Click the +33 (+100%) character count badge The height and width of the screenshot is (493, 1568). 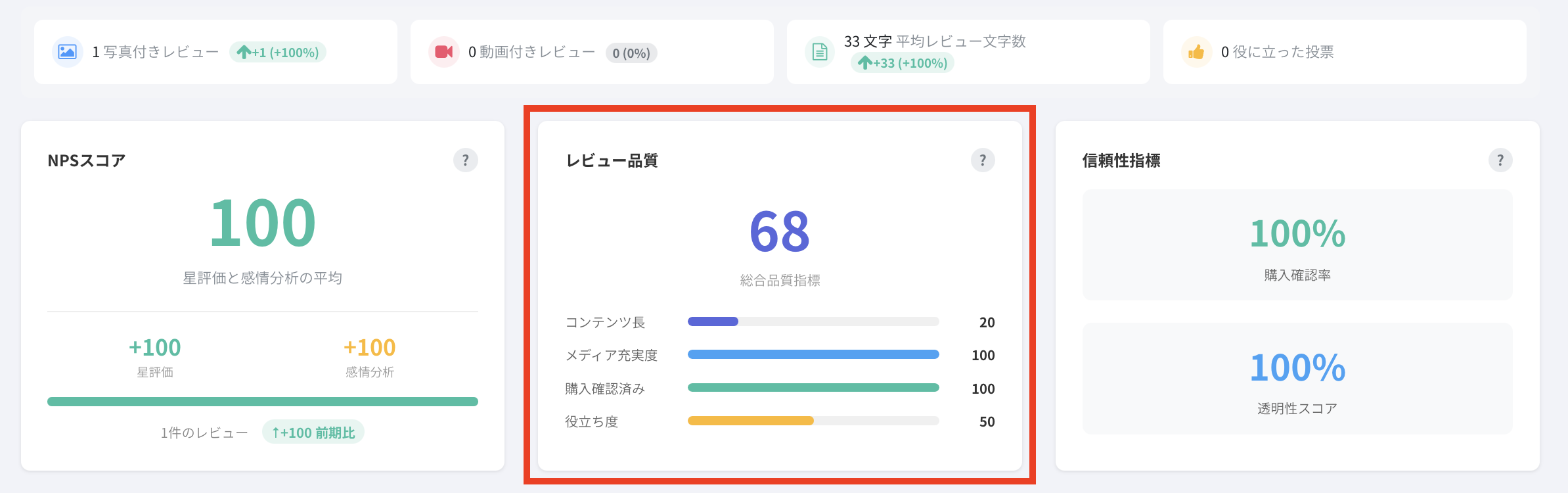(x=903, y=63)
